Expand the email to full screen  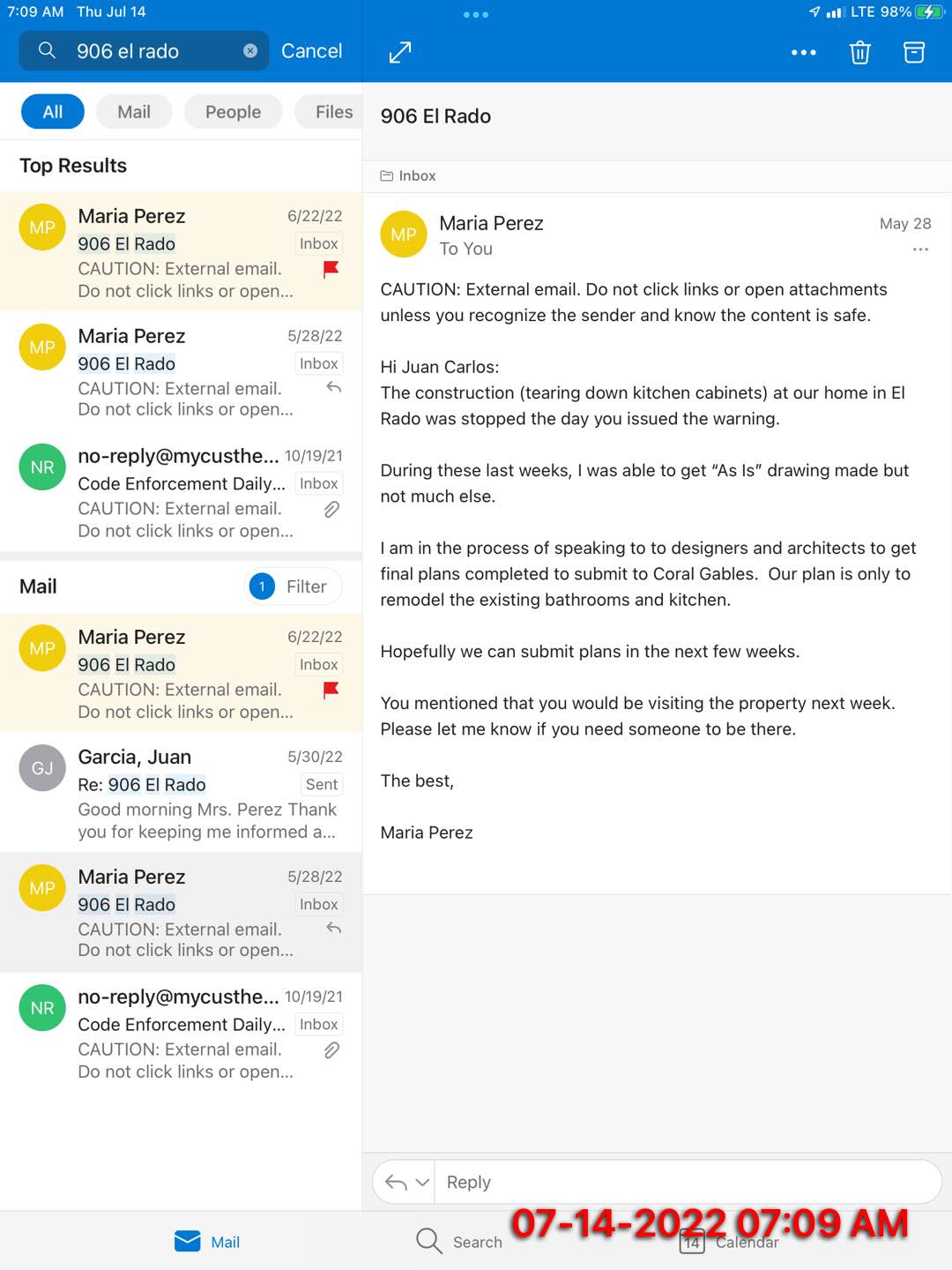click(x=400, y=52)
